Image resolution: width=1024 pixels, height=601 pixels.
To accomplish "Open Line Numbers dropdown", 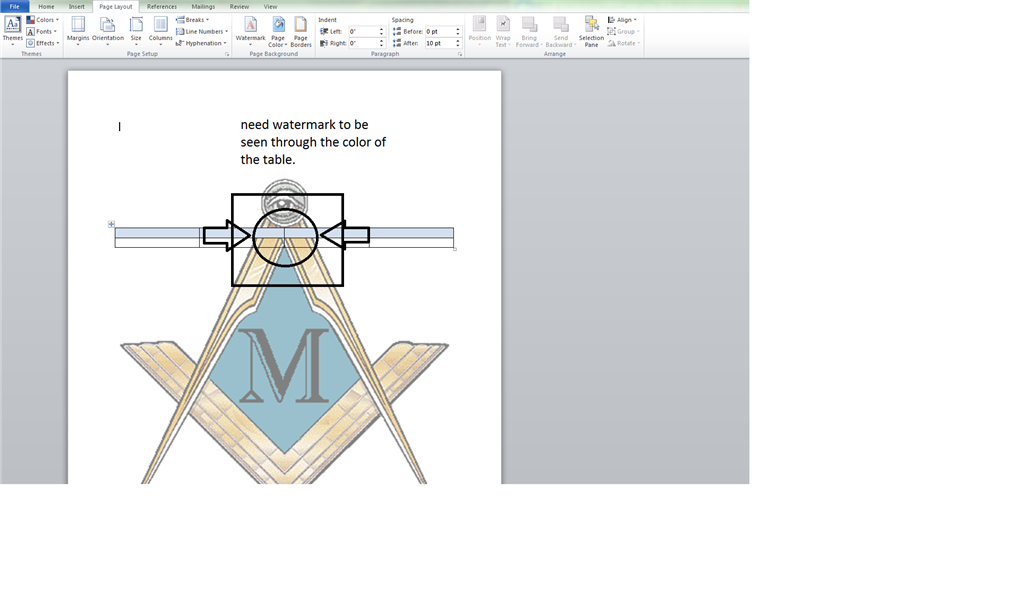I will coord(202,31).
